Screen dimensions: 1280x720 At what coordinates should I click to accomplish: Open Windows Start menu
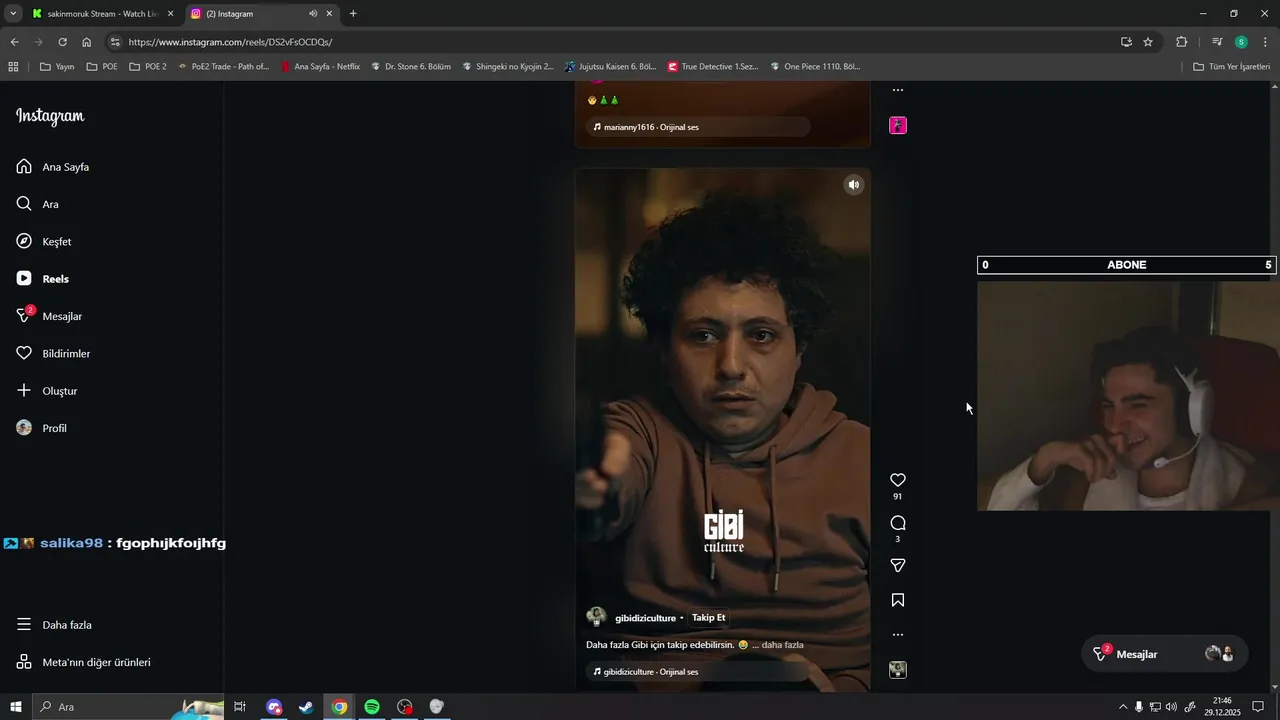(x=16, y=707)
